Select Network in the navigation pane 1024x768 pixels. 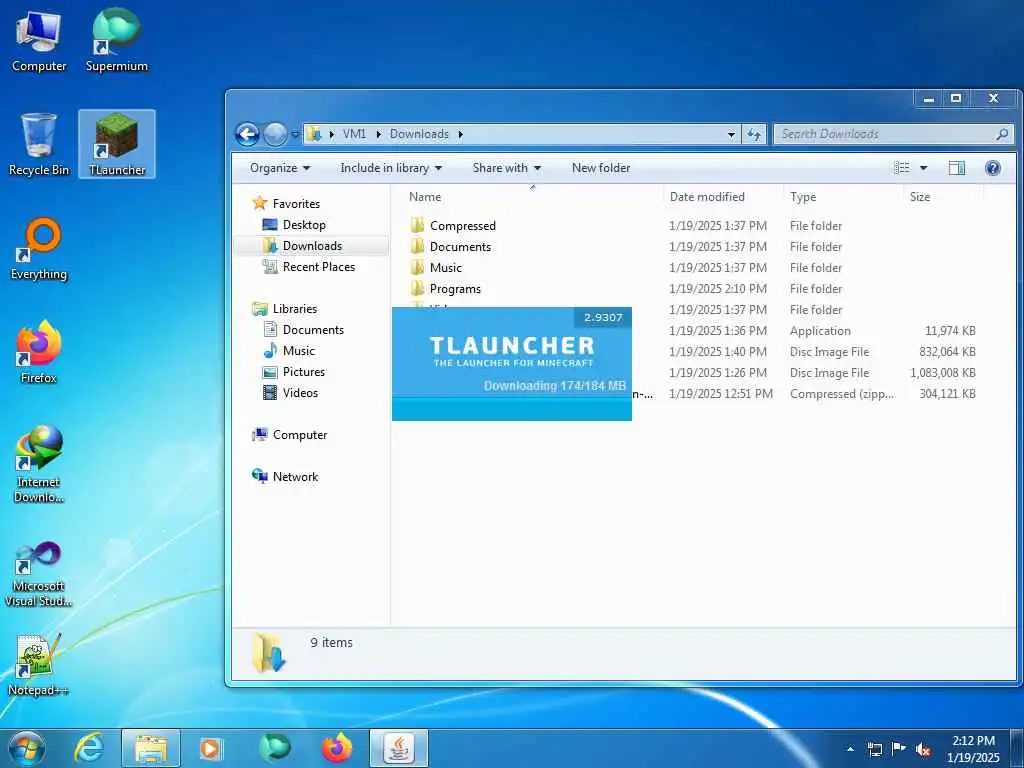[285, 477]
